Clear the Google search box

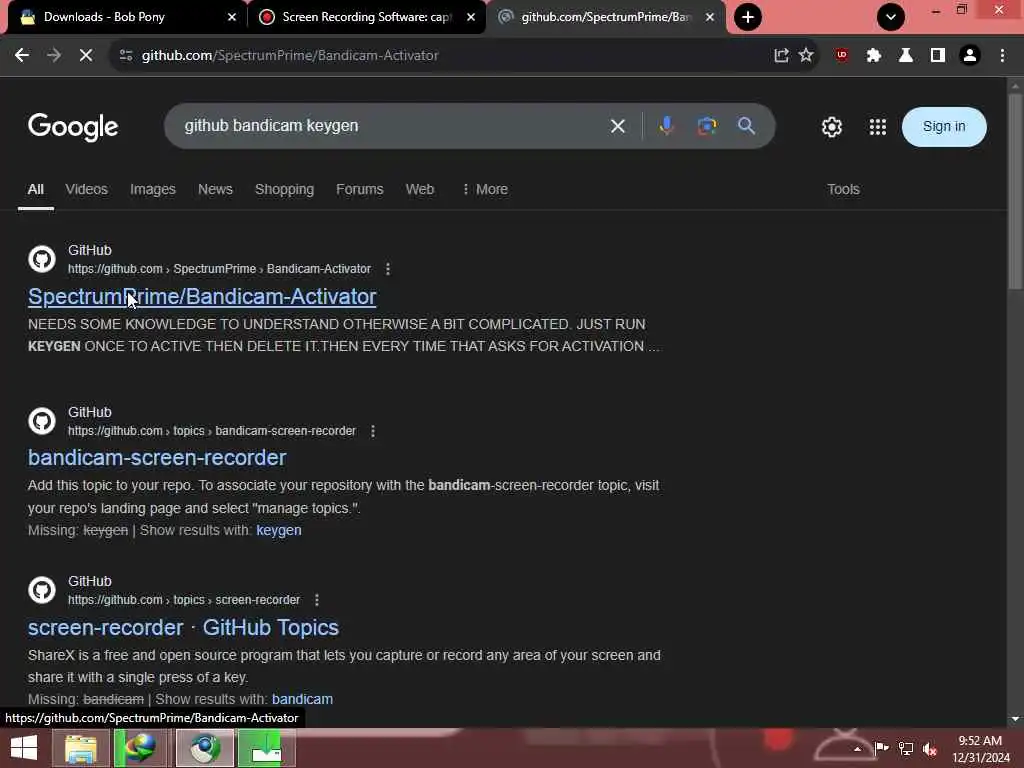pos(617,126)
